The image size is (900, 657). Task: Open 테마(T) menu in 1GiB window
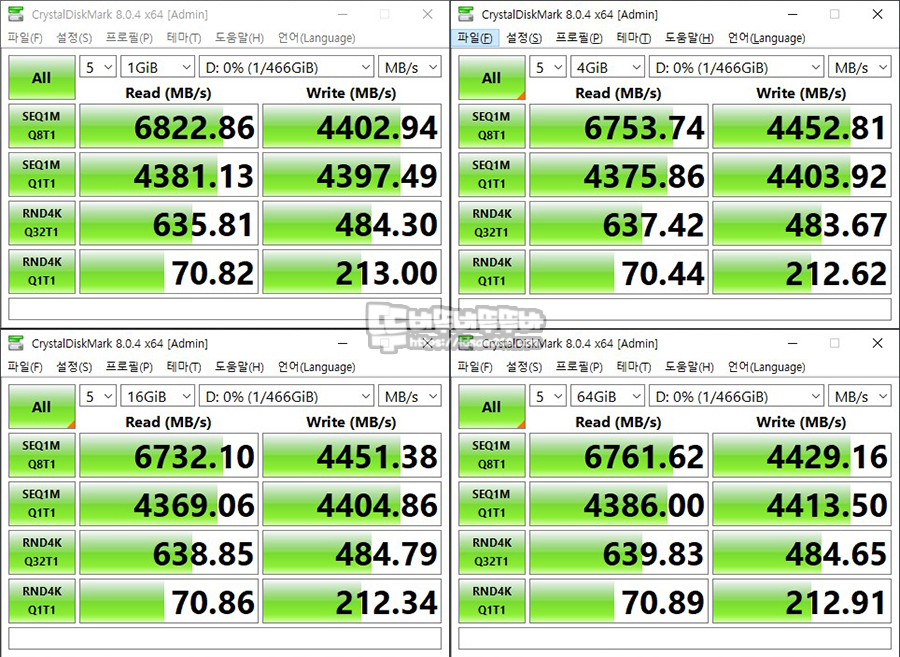click(x=184, y=38)
